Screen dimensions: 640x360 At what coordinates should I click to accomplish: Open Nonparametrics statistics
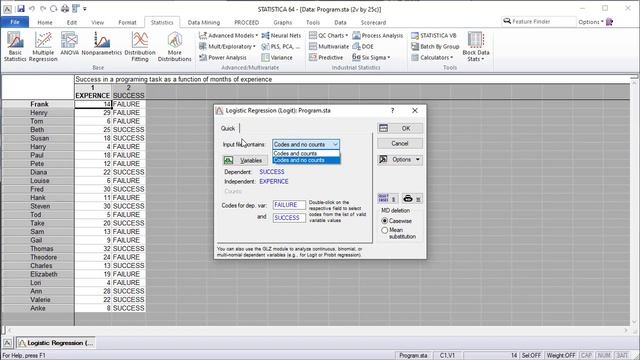(102, 44)
